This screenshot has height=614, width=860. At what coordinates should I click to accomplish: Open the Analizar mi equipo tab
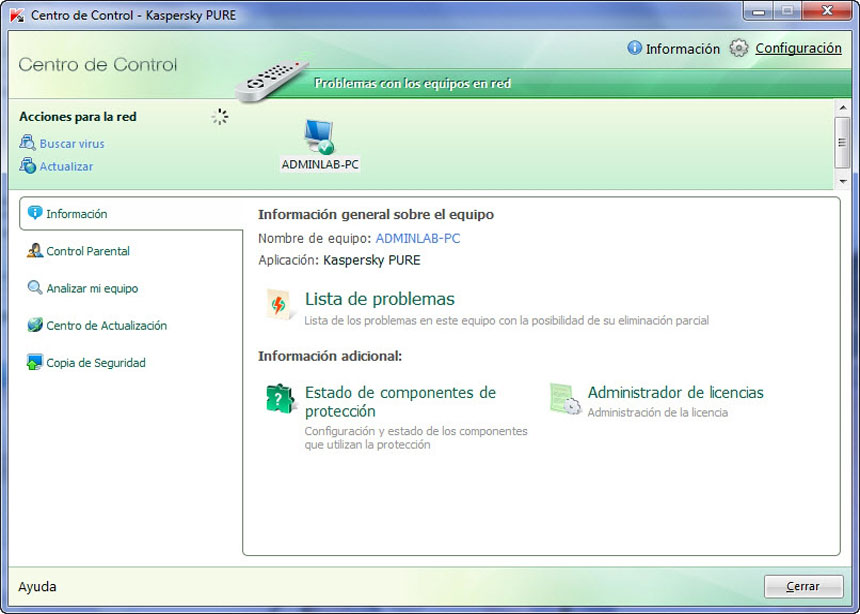coord(92,288)
